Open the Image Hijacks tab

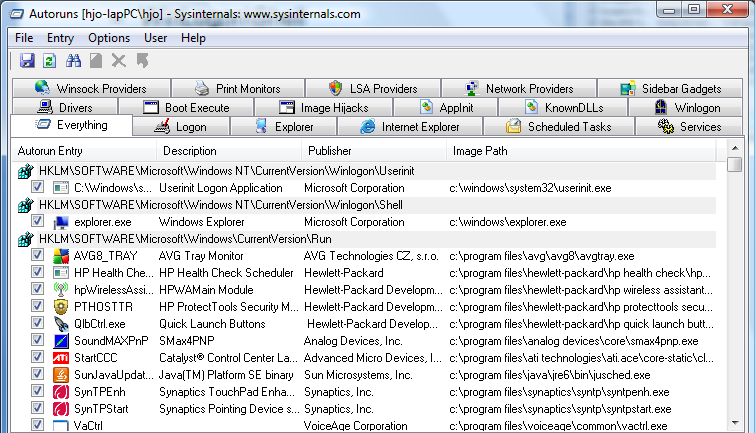pos(324,107)
